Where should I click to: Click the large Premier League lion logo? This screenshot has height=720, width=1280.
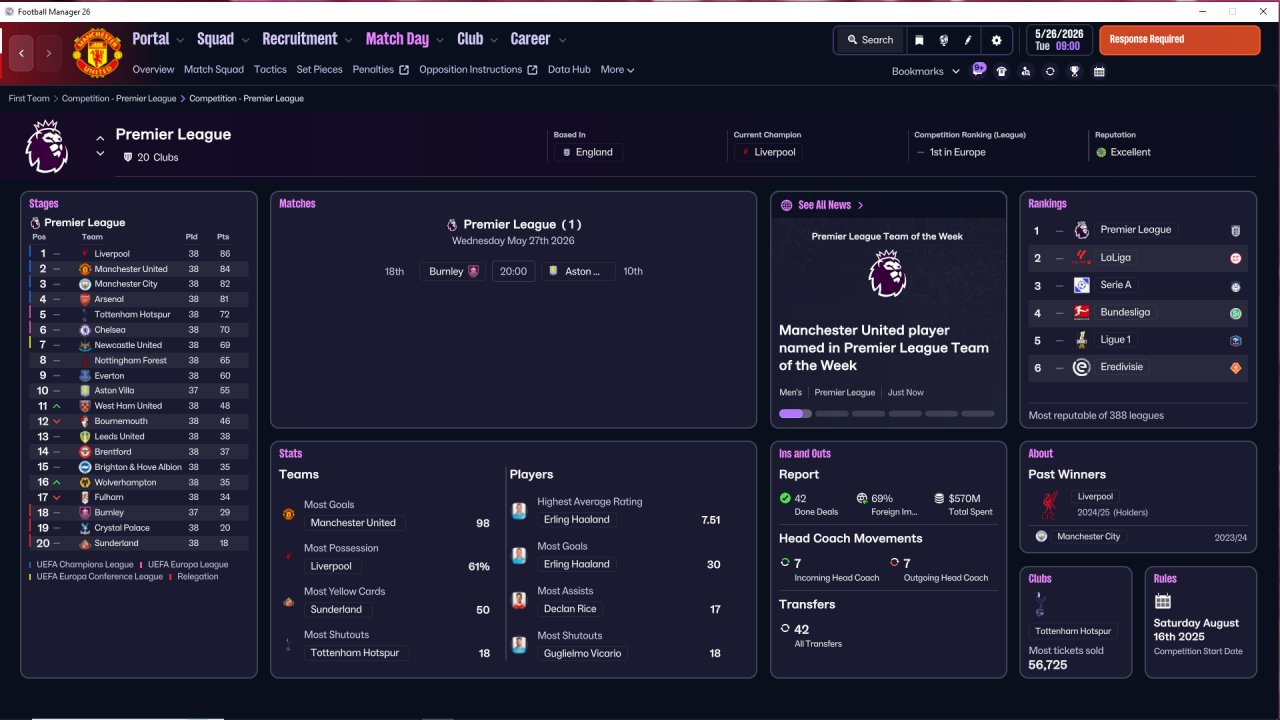tap(46, 146)
